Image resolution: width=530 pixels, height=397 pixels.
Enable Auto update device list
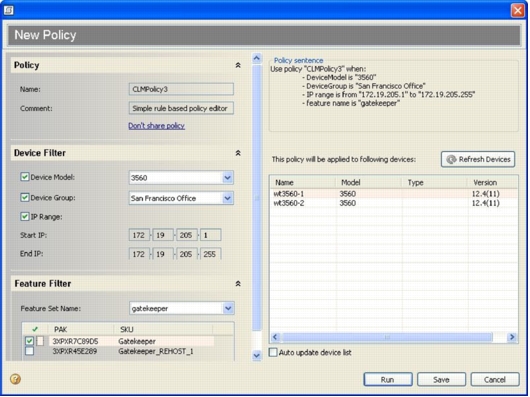click(x=273, y=352)
